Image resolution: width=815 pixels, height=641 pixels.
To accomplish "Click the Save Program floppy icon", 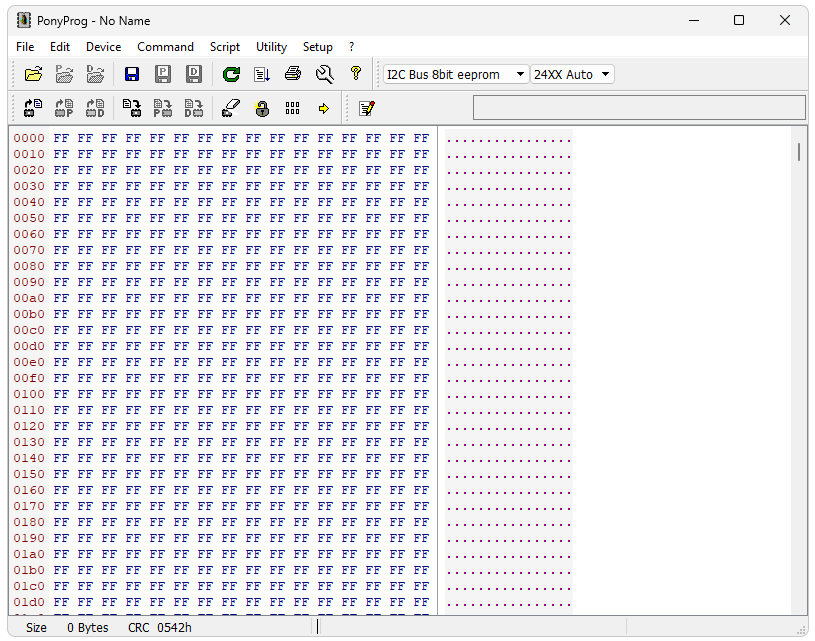I will tap(163, 74).
